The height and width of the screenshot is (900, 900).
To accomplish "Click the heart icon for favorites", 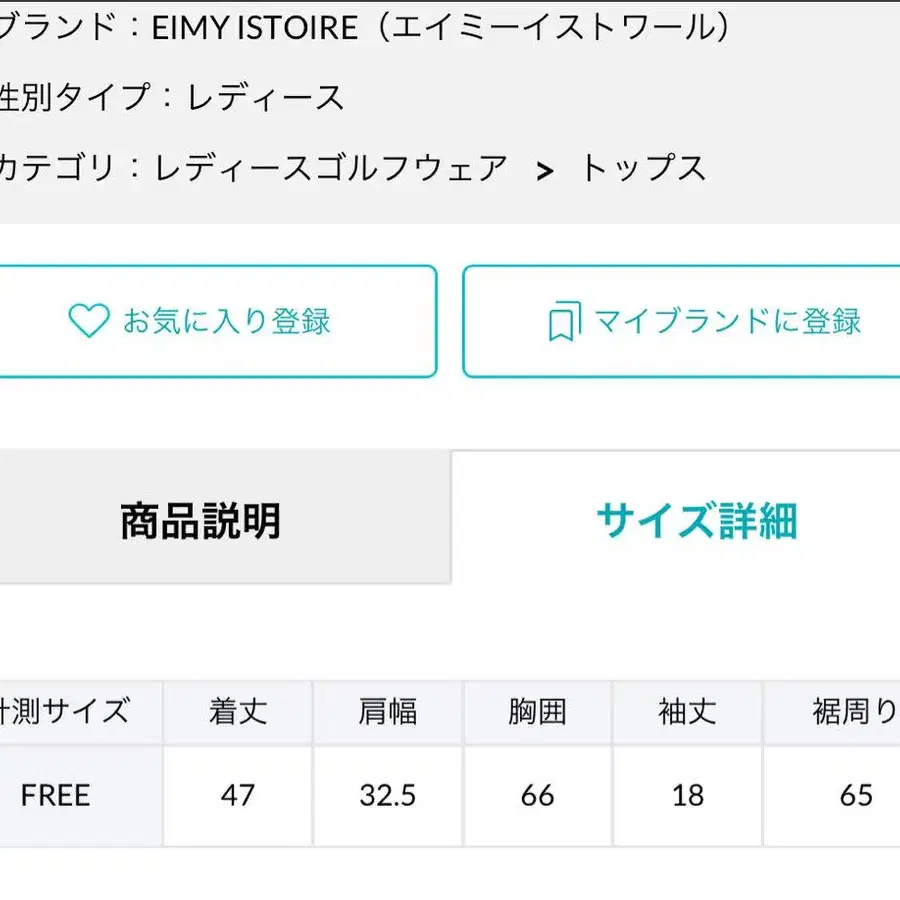I will (x=88, y=321).
